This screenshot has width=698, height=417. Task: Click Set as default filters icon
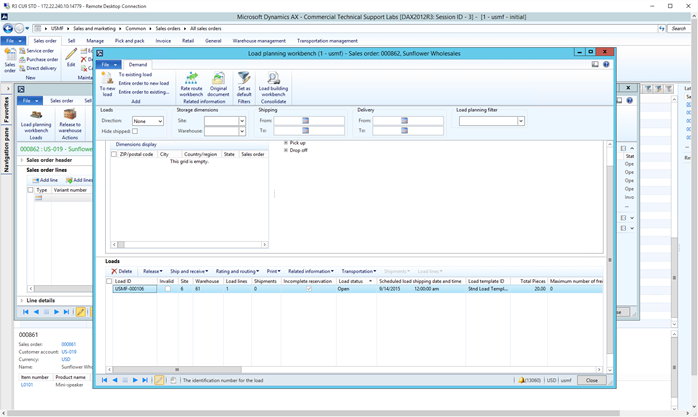coord(243,78)
